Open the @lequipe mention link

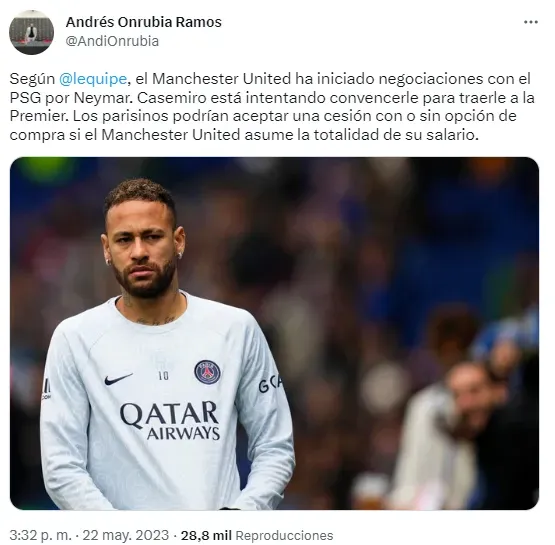click(93, 79)
